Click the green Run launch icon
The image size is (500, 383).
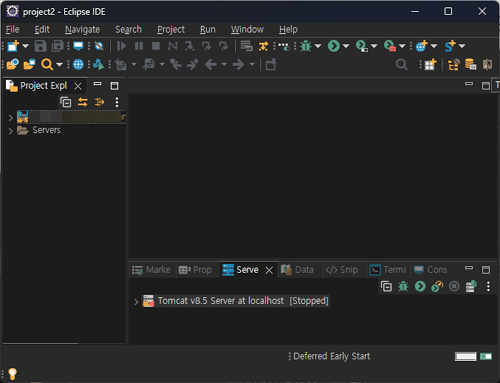pyautogui.click(x=334, y=46)
